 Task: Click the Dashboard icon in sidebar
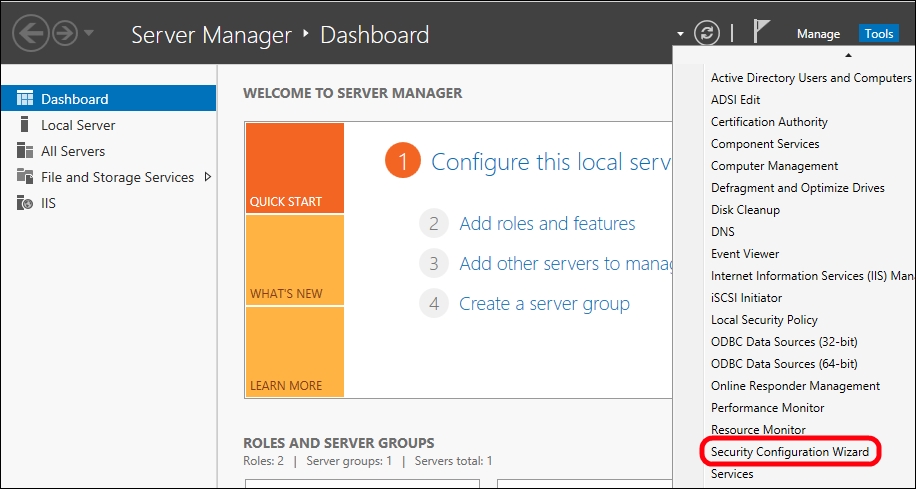[x=25, y=99]
